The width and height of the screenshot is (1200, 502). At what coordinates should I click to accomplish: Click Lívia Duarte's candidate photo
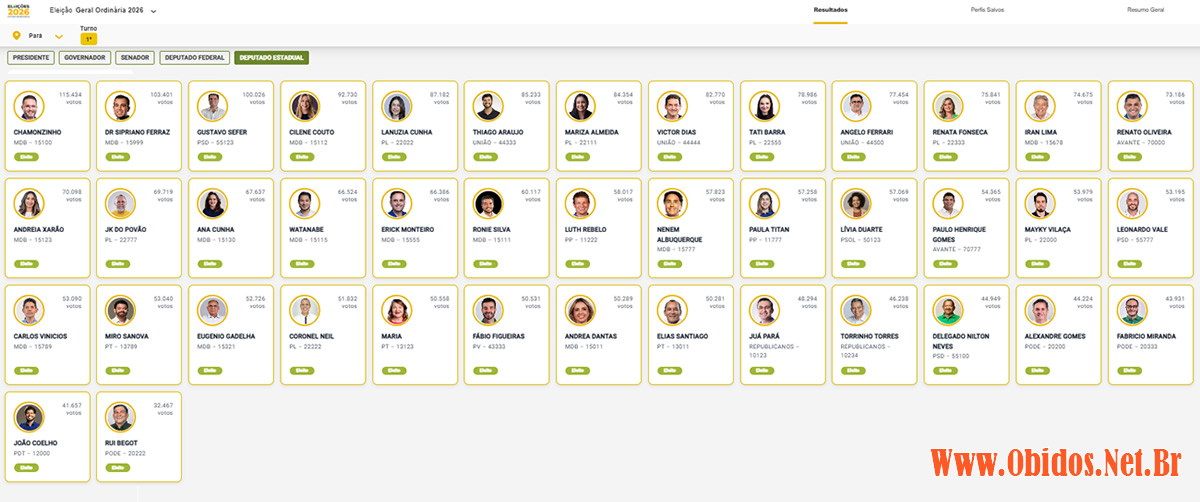pos(856,203)
